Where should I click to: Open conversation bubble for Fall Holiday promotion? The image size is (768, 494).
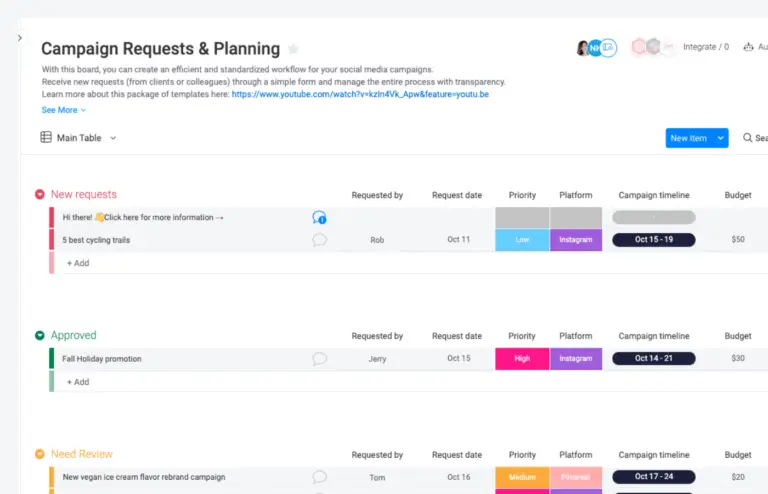click(319, 359)
